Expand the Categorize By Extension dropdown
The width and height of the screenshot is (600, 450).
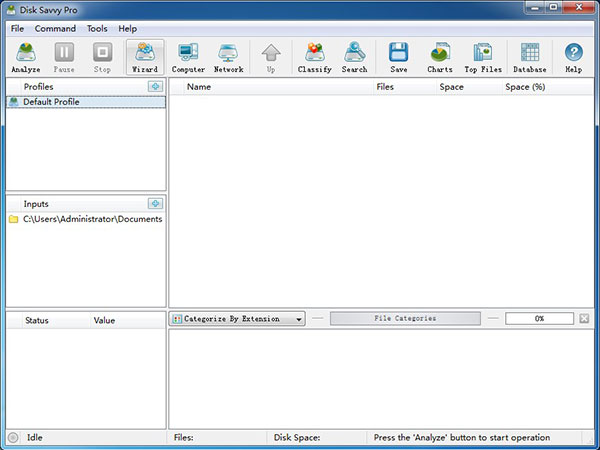(239, 319)
